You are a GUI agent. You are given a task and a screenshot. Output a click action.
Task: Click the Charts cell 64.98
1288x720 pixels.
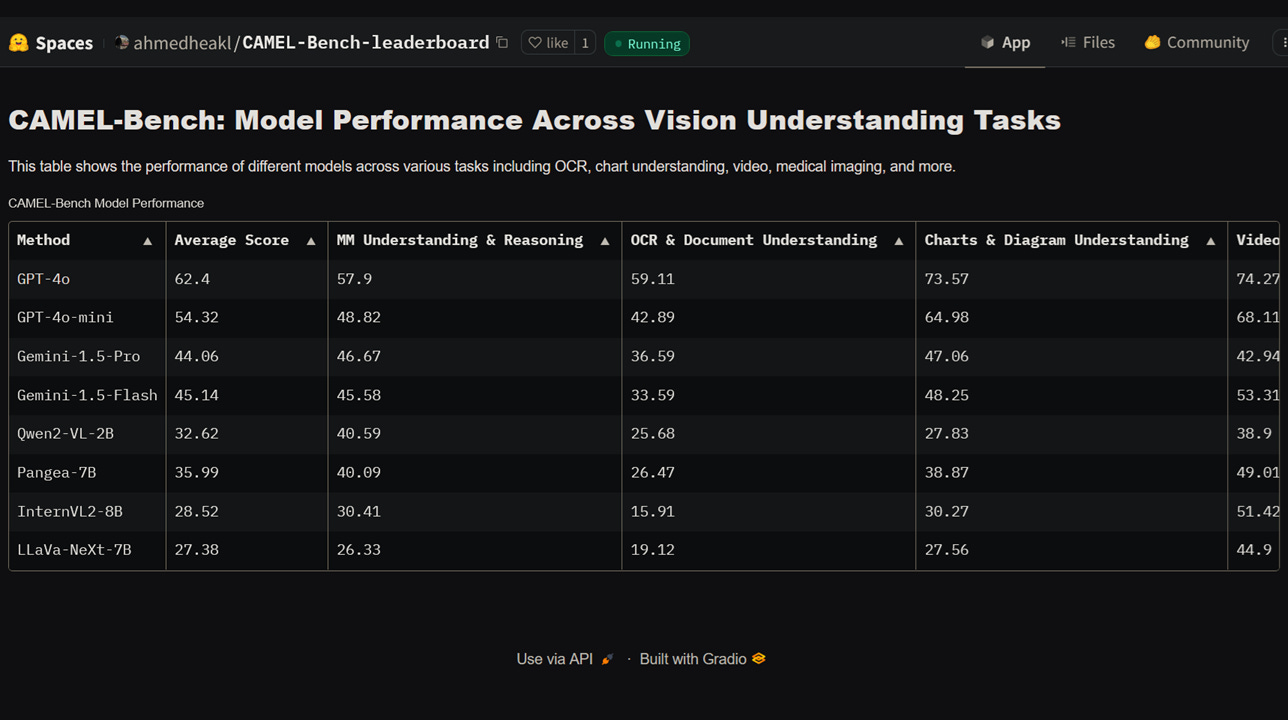click(1072, 318)
